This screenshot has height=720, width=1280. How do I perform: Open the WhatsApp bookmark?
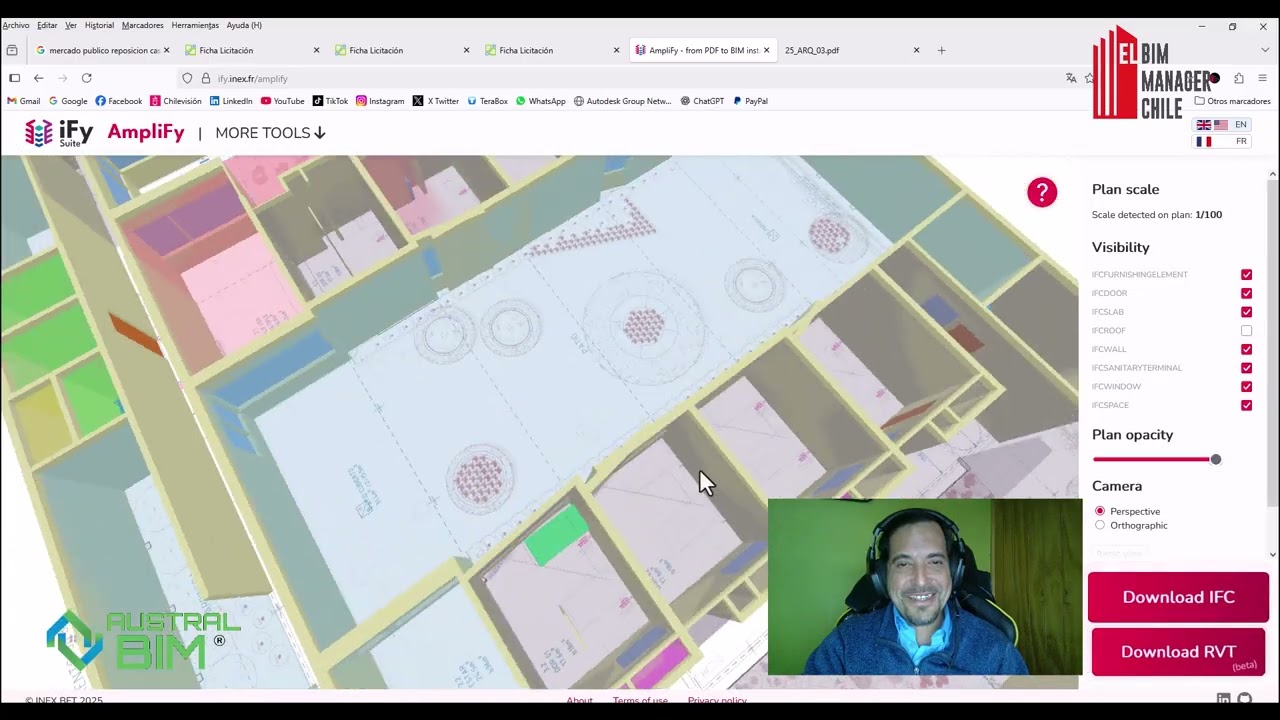coord(540,101)
